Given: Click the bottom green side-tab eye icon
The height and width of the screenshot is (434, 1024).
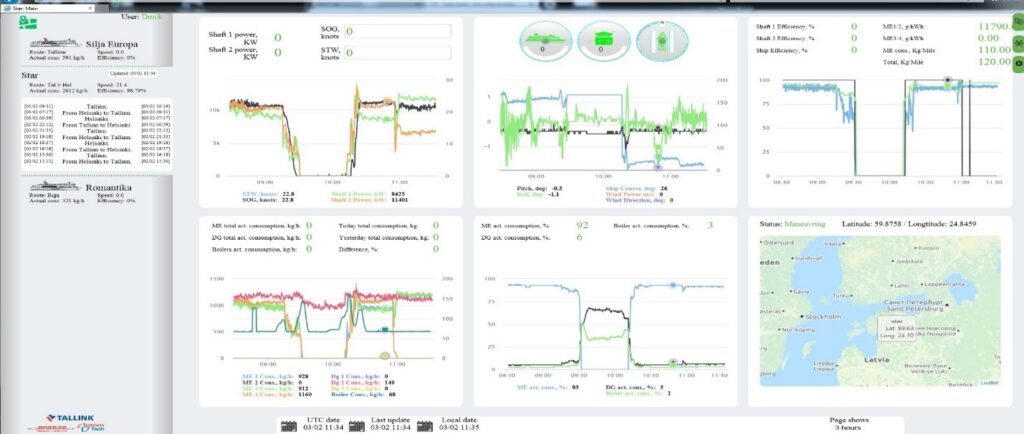Looking at the screenshot, I should click(x=1016, y=63).
